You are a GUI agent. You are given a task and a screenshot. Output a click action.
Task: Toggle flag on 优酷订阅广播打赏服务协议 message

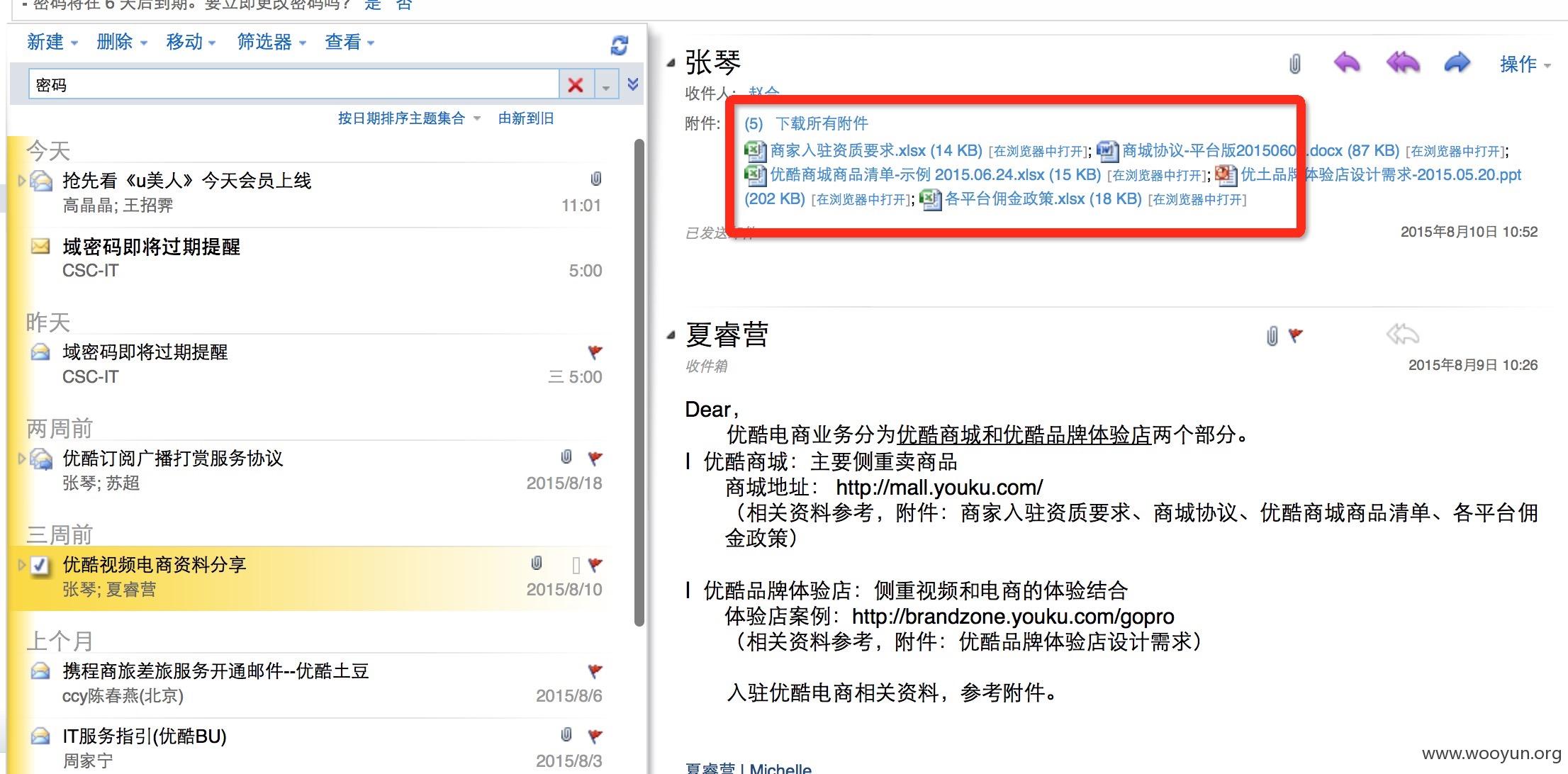[595, 458]
